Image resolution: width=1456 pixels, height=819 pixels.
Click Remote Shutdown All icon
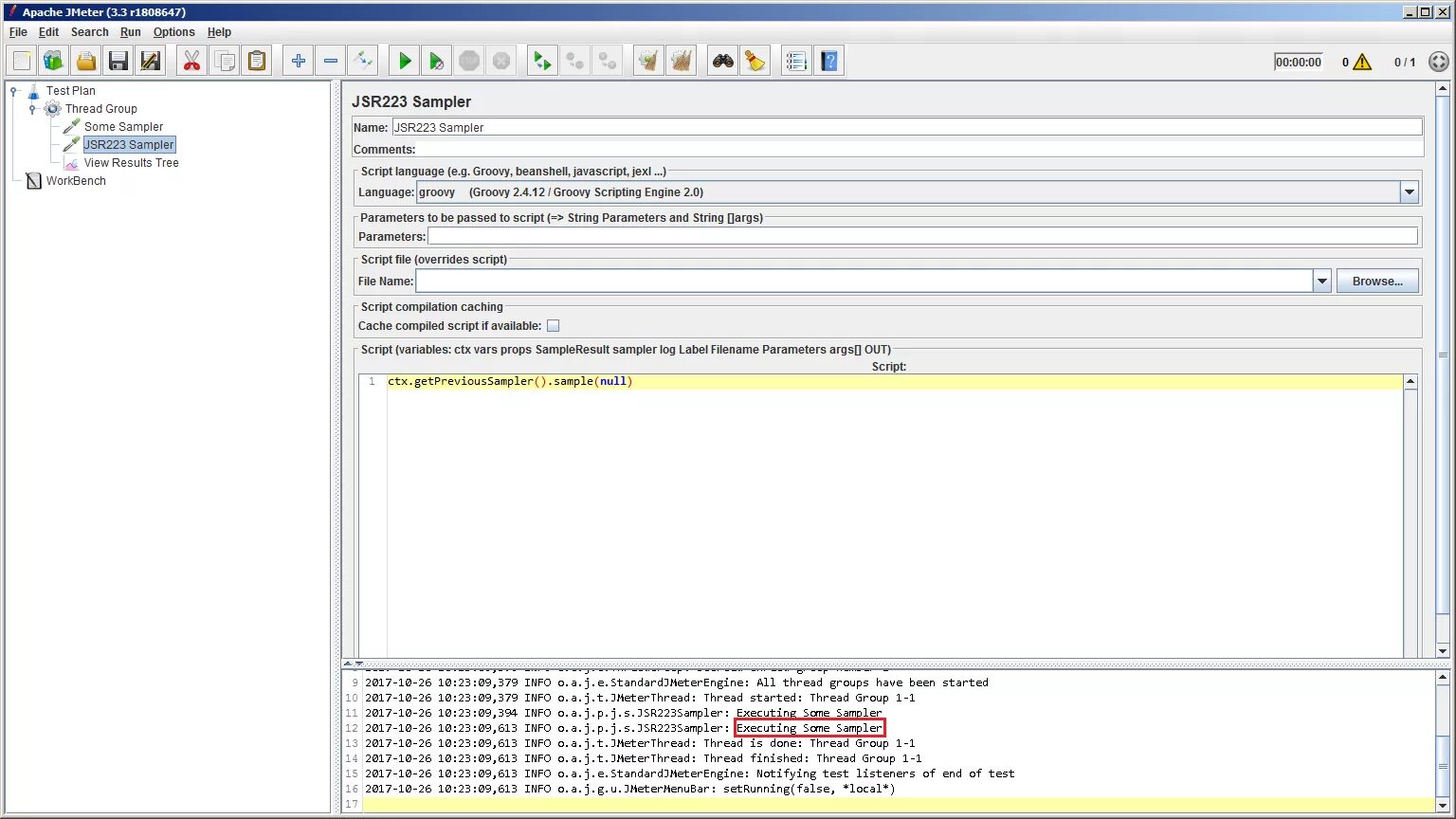click(608, 62)
